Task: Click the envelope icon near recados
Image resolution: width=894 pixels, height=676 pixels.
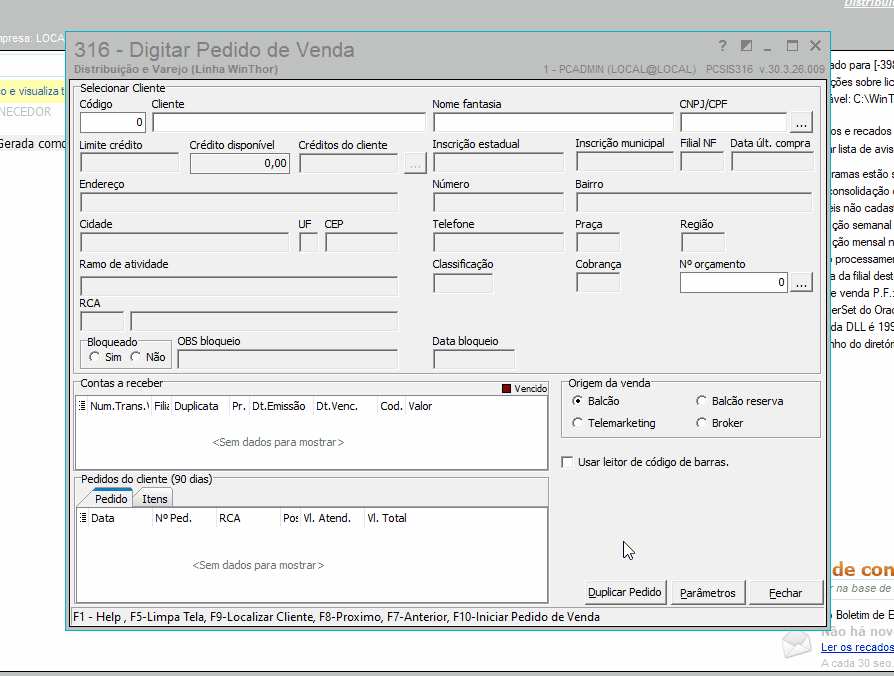Action: coord(796,645)
